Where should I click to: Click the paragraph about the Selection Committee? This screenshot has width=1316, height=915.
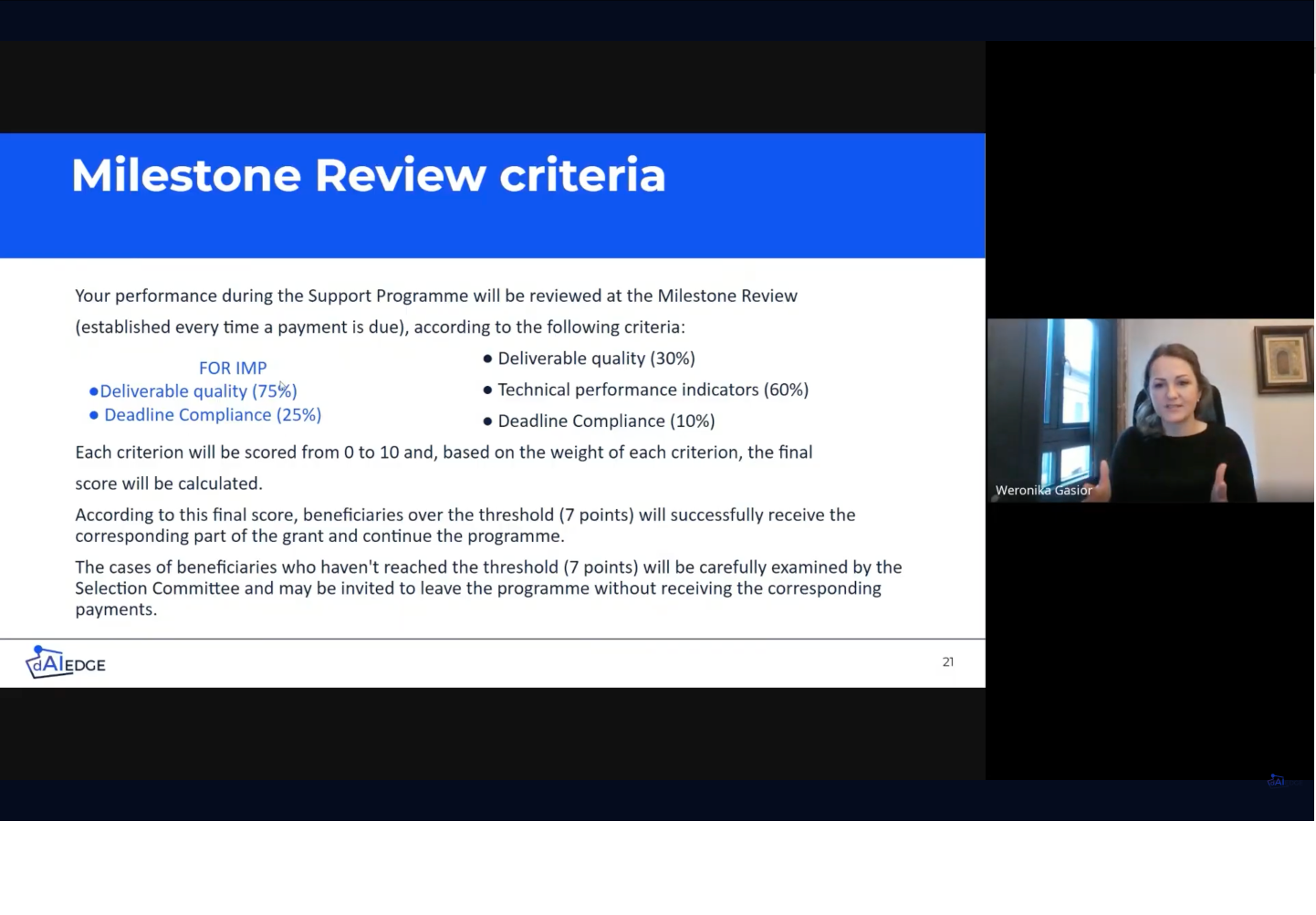coord(487,588)
